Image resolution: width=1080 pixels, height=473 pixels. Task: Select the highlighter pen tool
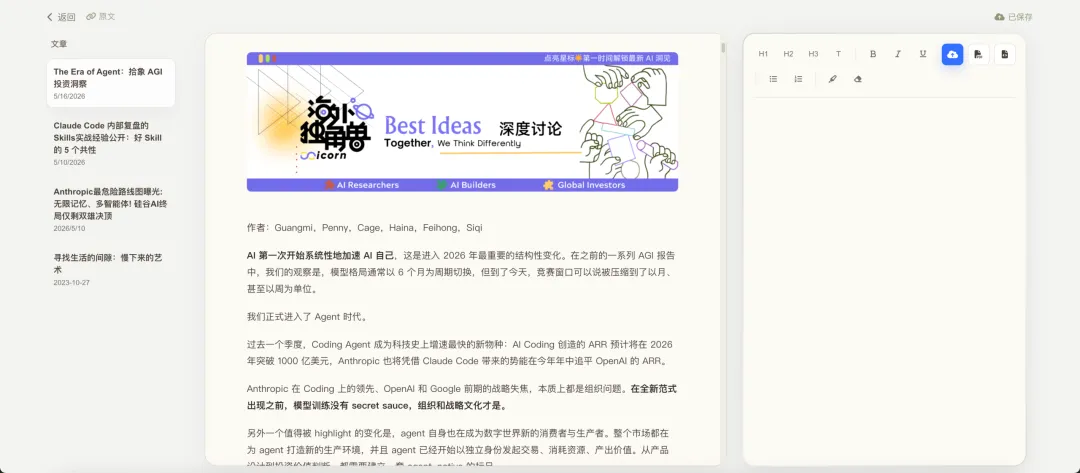[x=832, y=79]
